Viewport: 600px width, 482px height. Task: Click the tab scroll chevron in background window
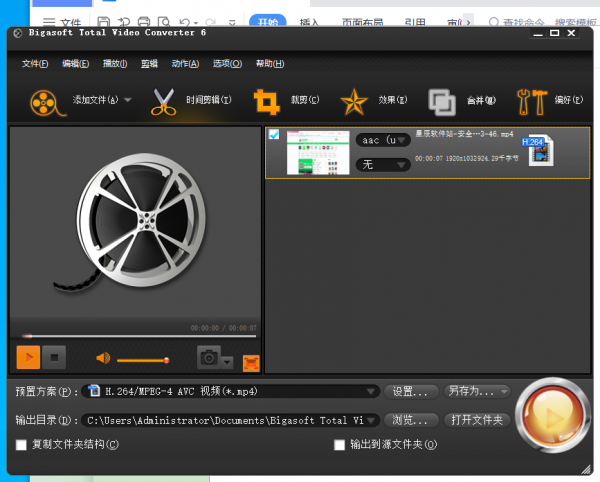pos(468,22)
